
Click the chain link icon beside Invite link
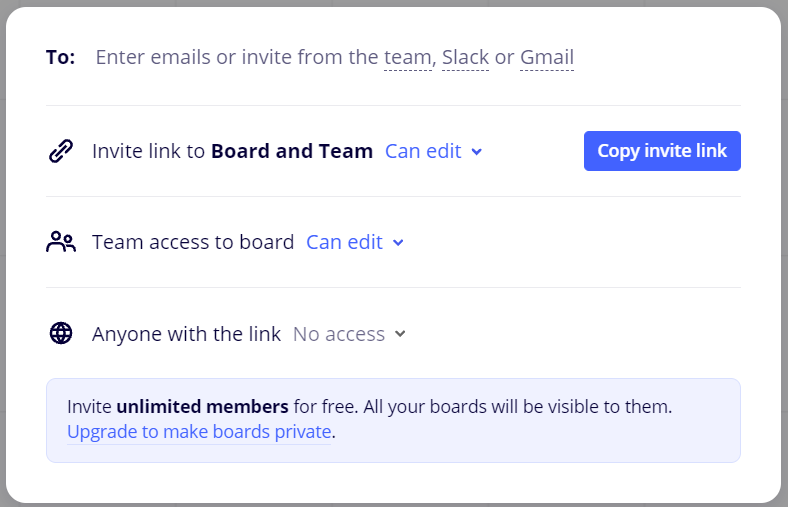61,151
